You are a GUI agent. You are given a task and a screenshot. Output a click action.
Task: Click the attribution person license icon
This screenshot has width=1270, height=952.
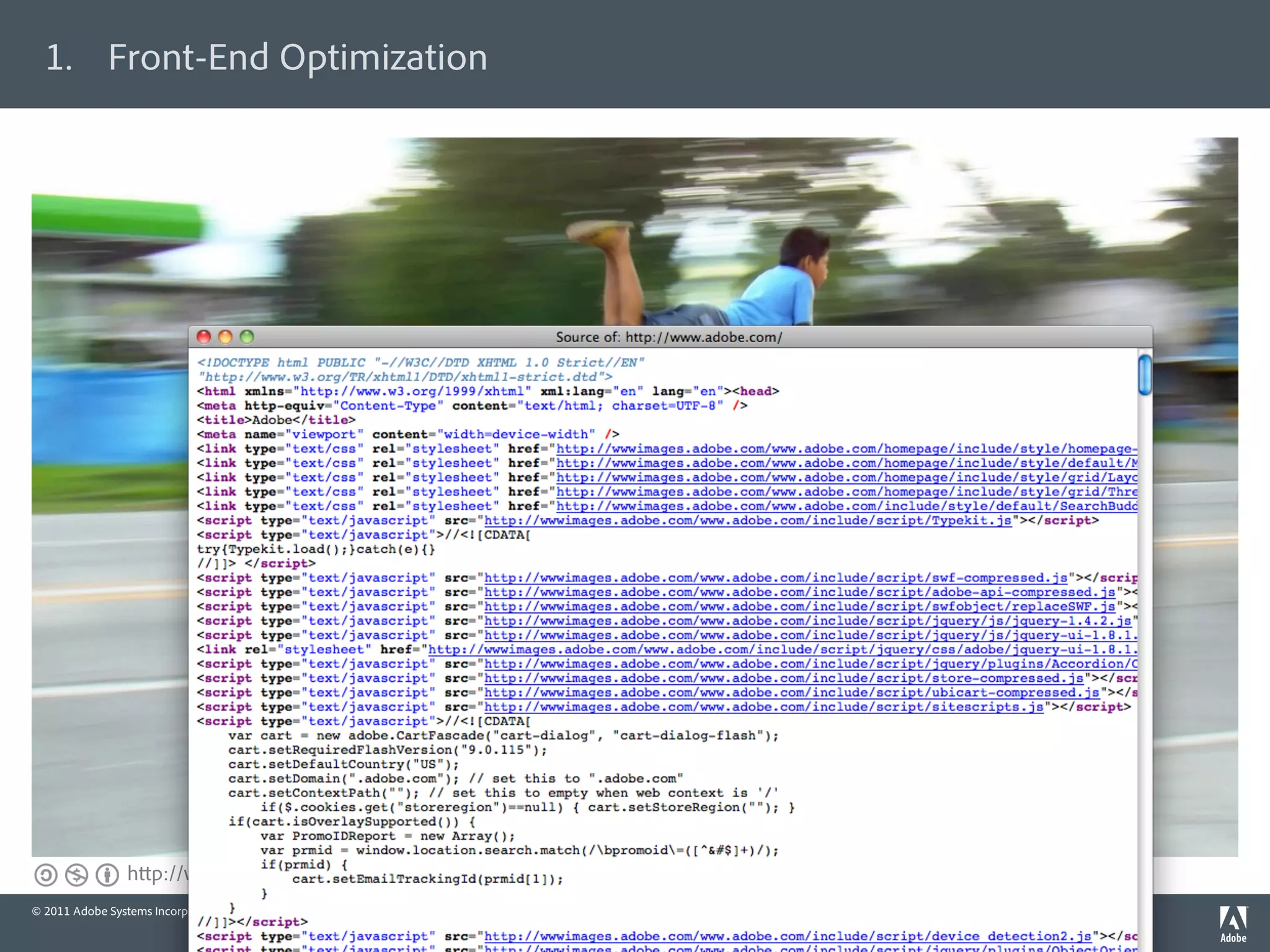pyautogui.click(x=107, y=875)
